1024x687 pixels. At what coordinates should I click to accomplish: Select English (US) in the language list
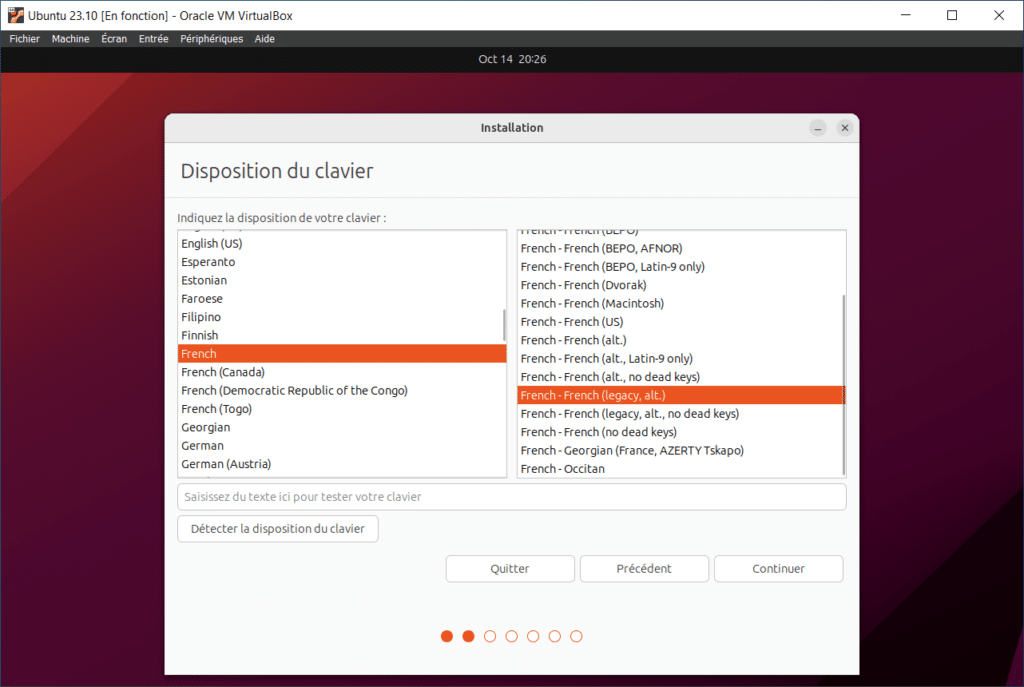(x=342, y=244)
